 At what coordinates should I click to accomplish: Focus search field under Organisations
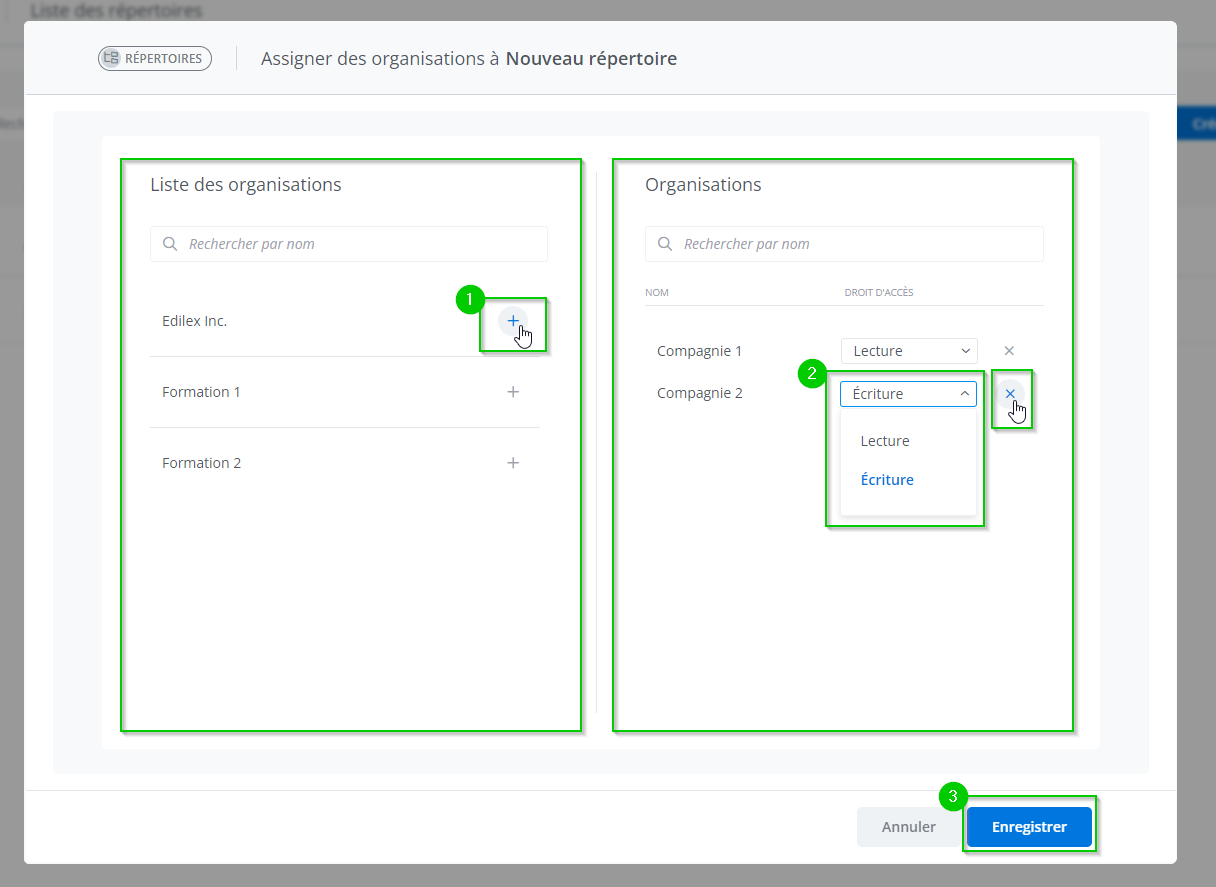(x=855, y=244)
